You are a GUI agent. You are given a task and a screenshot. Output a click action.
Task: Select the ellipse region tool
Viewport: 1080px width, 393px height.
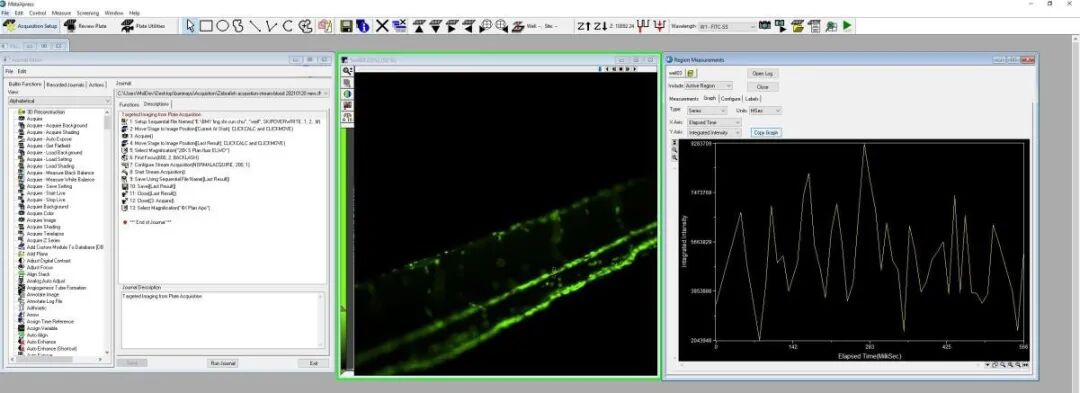tap(222, 26)
